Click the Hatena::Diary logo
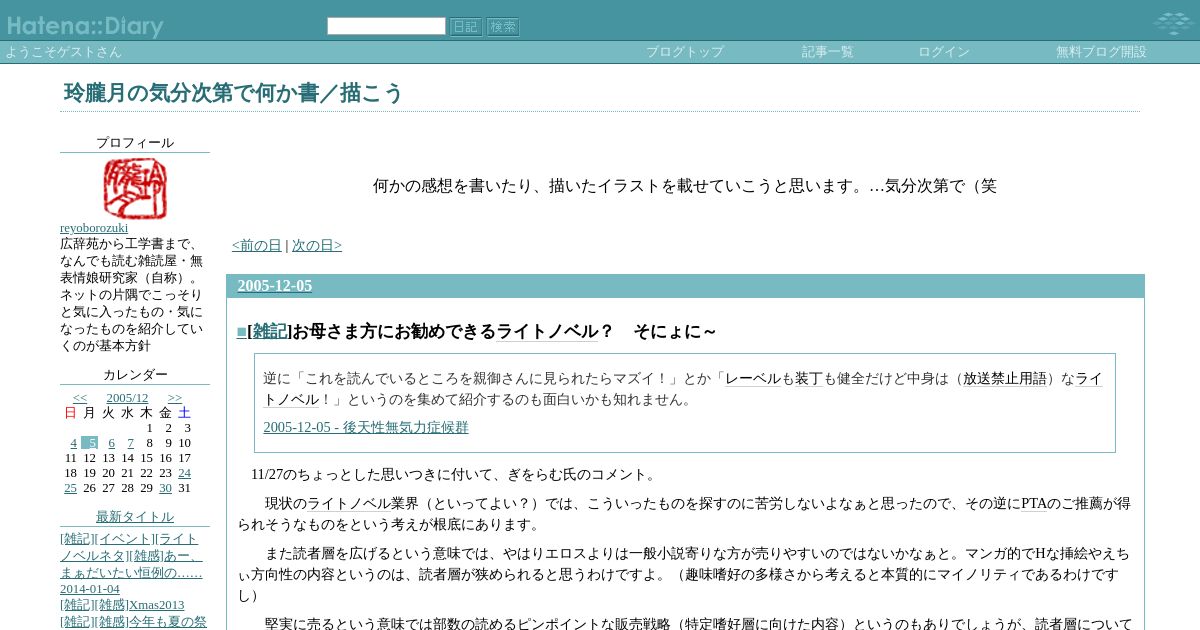 (x=84, y=26)
